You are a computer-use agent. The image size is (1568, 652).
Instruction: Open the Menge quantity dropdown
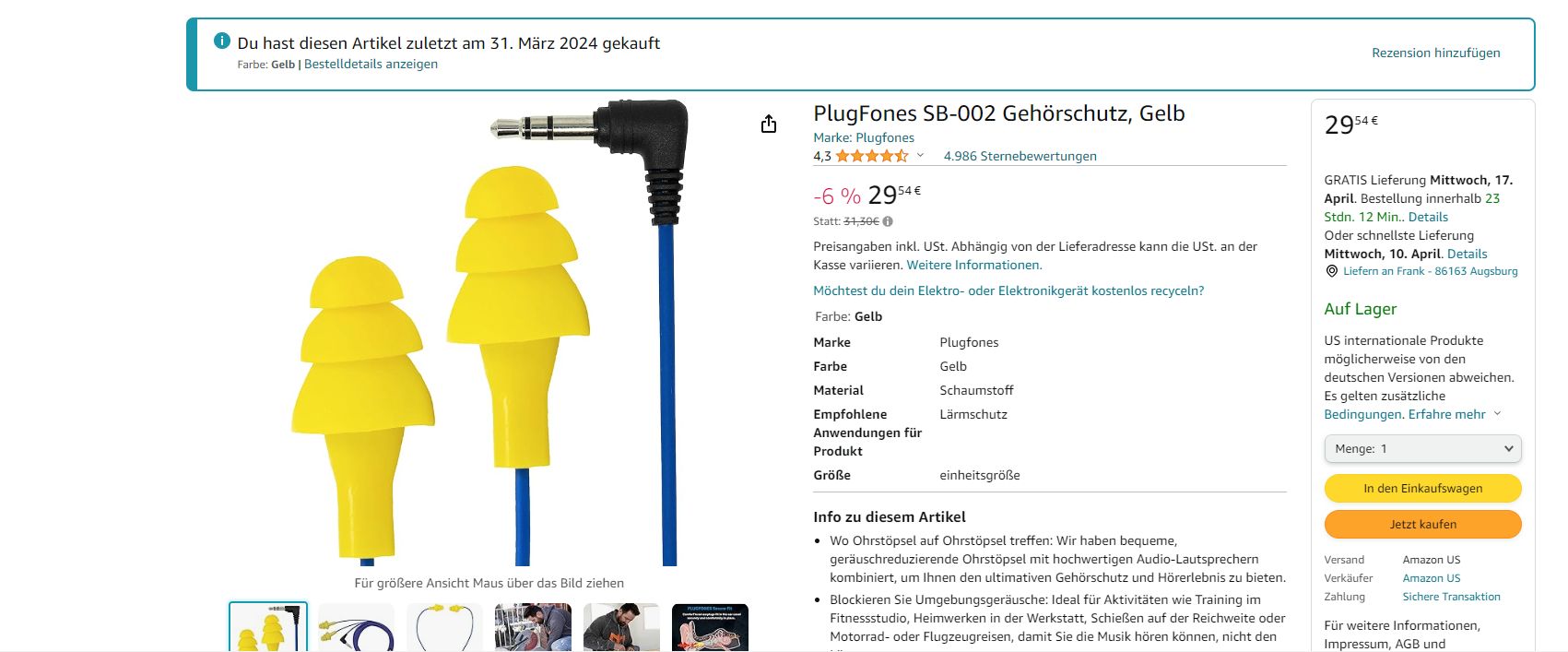(x=1422, y=448)
